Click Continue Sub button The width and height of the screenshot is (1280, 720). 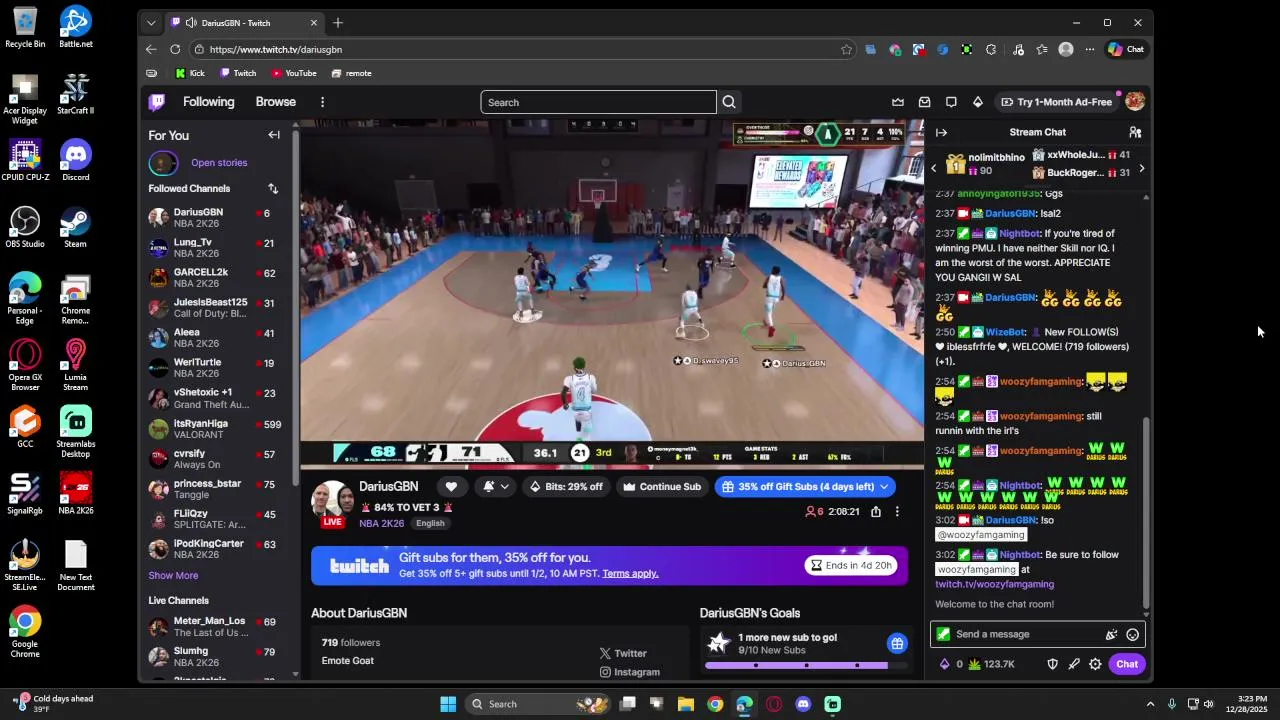tap(662, 487)
